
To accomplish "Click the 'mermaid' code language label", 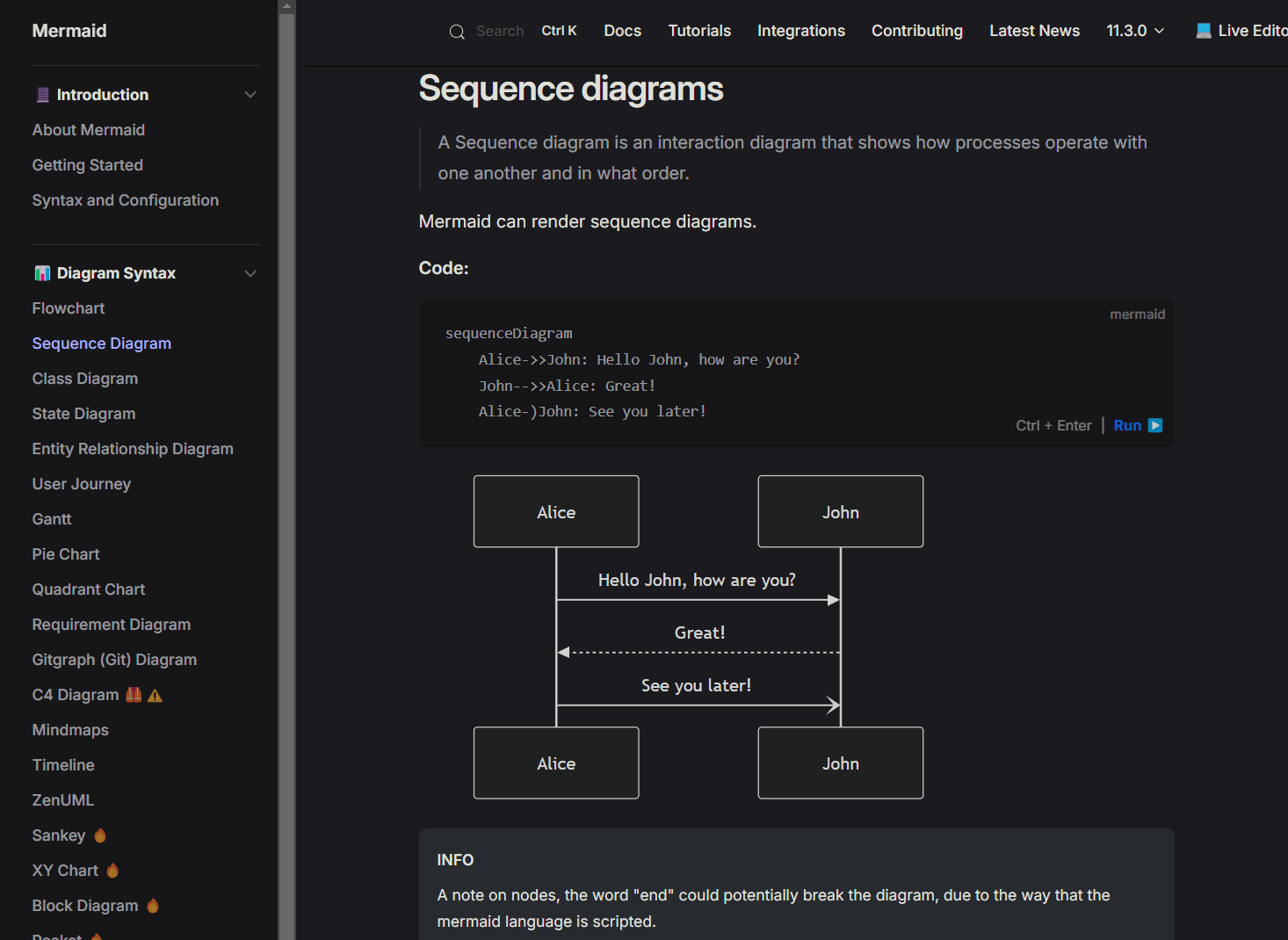I will click(1137, 315).
